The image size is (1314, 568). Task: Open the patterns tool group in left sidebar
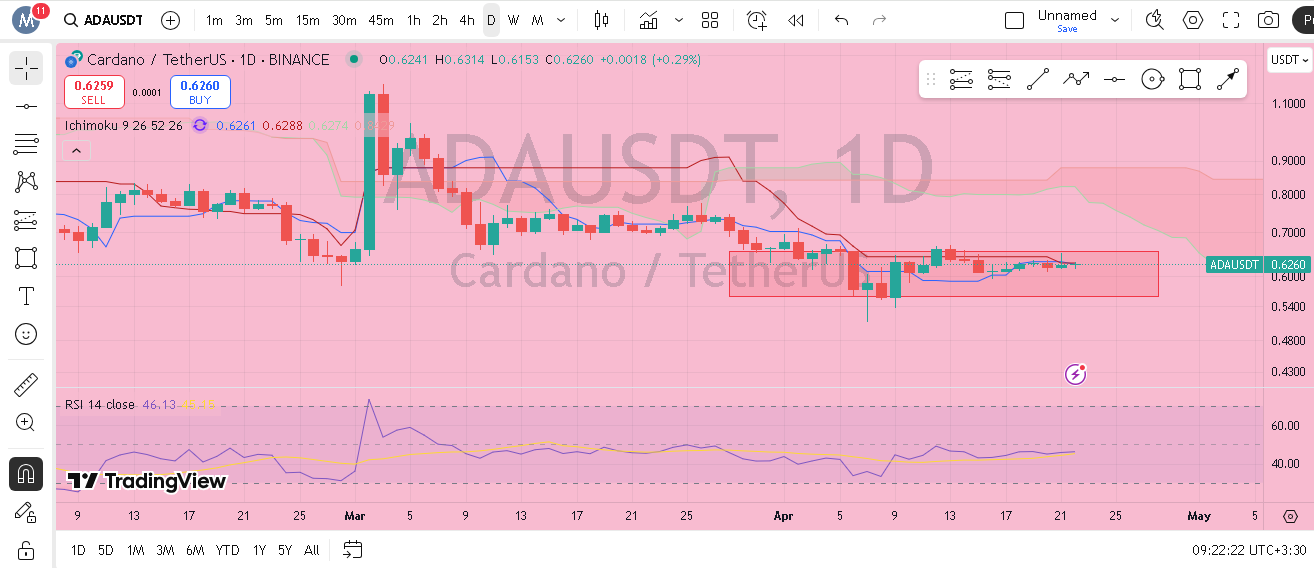26,182
